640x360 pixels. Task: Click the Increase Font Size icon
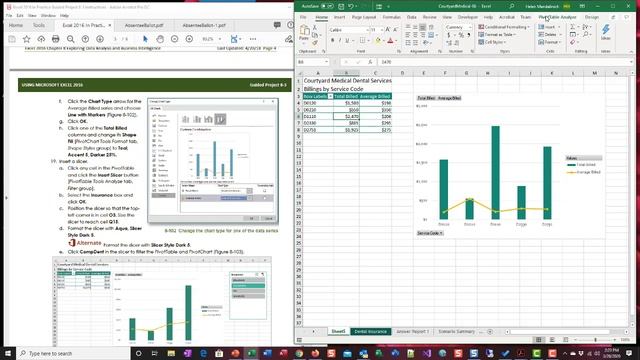click(x=388, y=30)
